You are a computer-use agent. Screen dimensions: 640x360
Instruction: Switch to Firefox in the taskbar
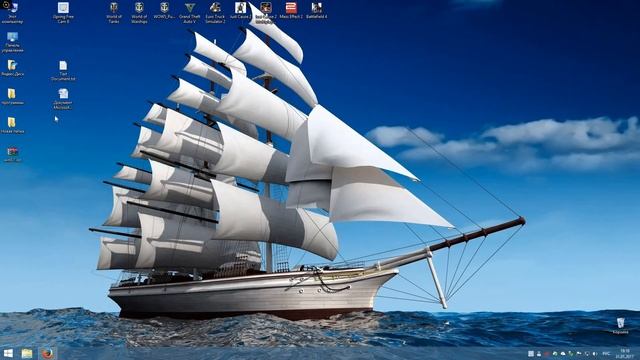(x=47, y=353)
